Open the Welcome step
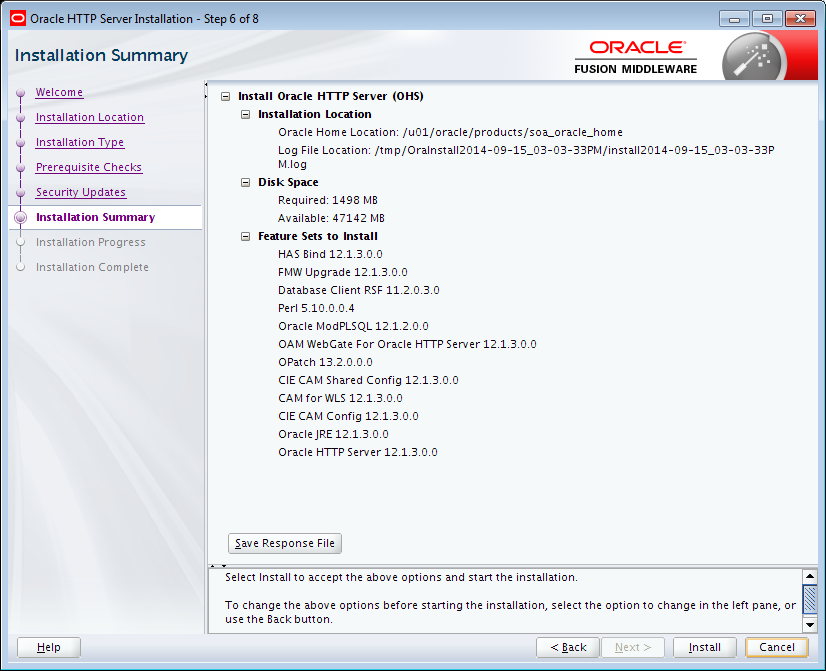 pos(59,92)
